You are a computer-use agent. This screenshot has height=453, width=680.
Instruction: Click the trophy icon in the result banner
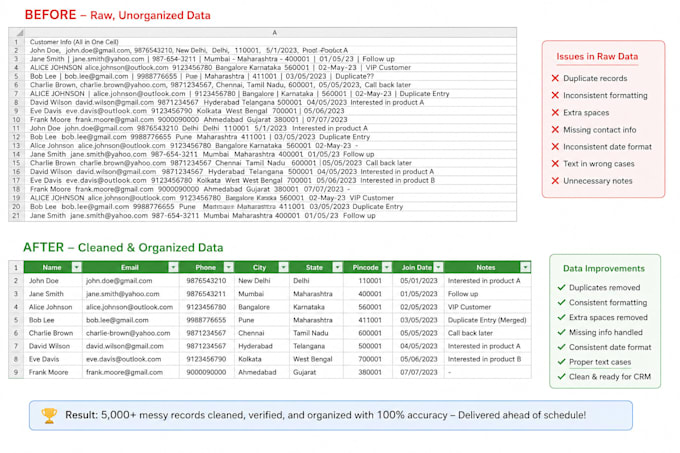click(x=49, y=415)
